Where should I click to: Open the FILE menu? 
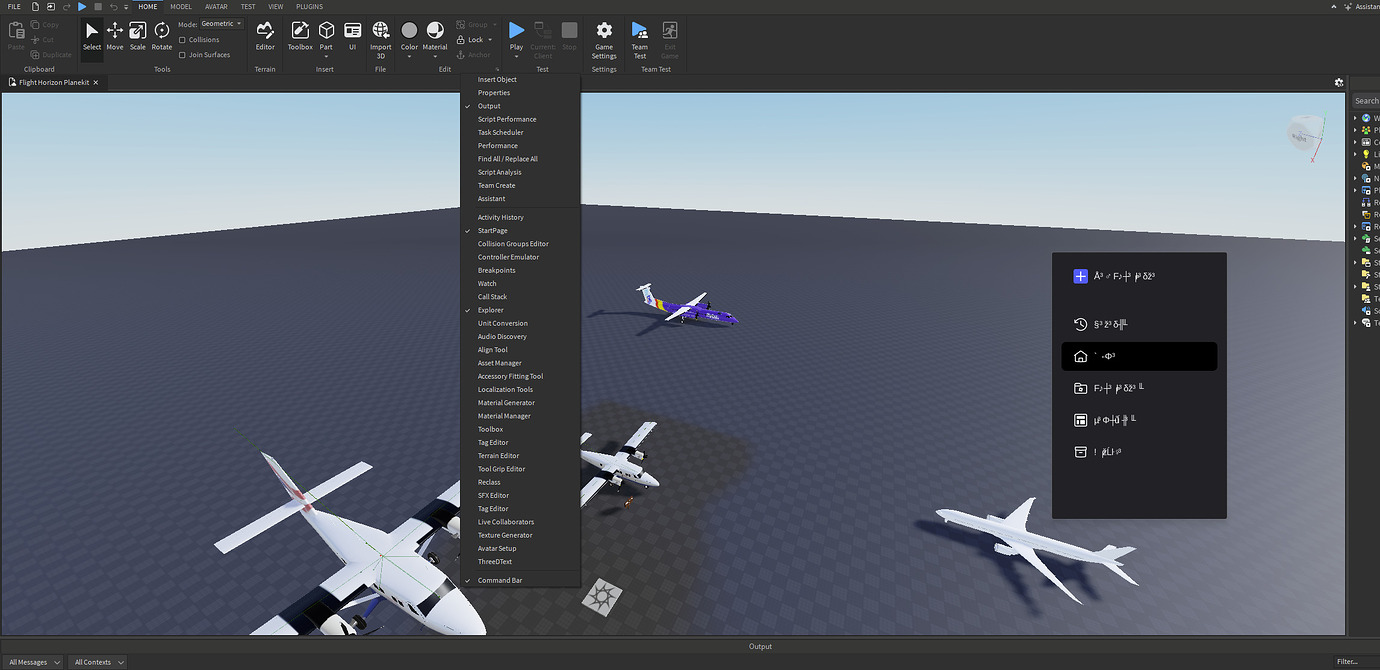pyautogui.click(x=14, y=7)
